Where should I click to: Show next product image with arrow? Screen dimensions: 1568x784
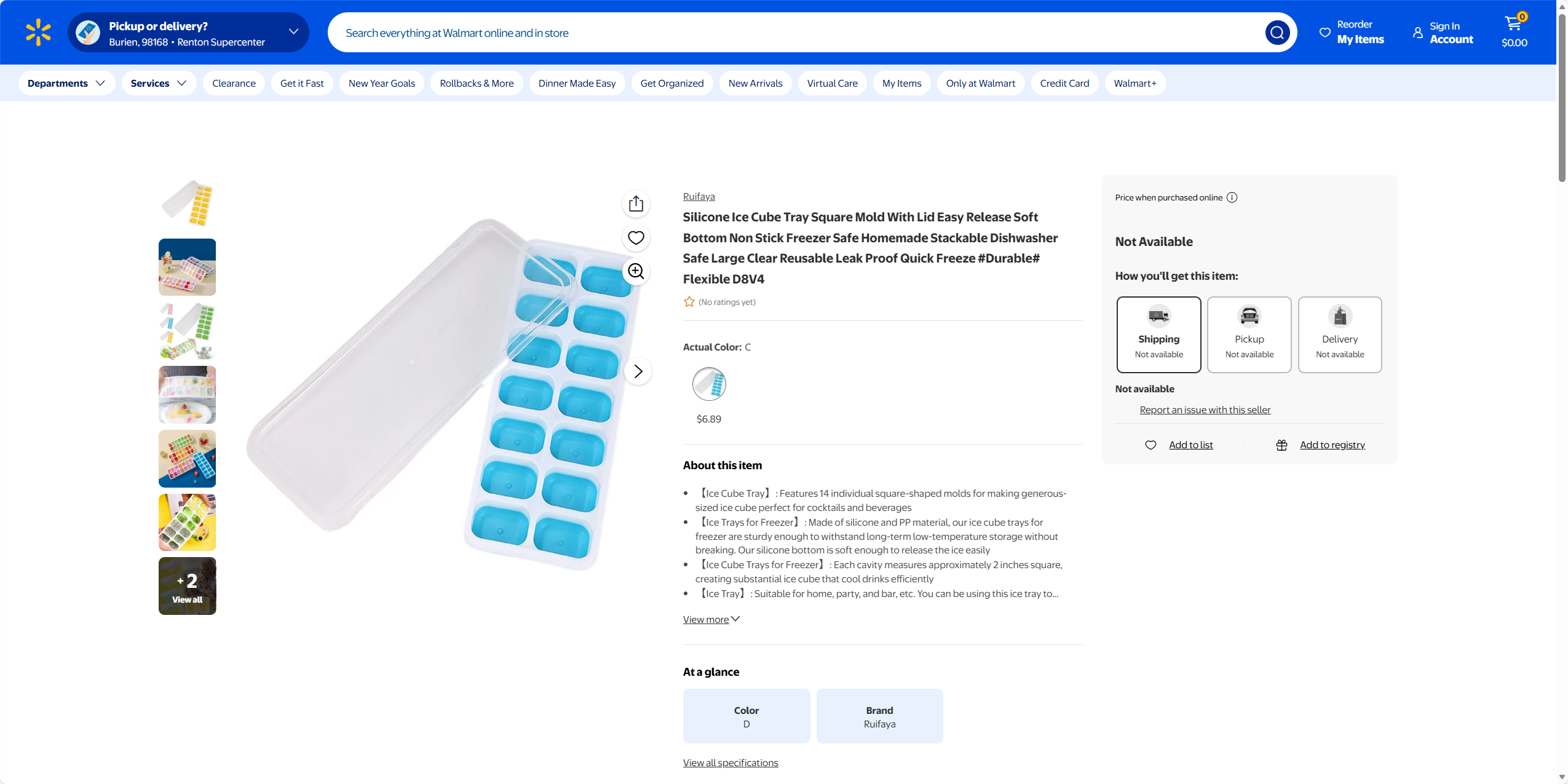pos(638,371)
